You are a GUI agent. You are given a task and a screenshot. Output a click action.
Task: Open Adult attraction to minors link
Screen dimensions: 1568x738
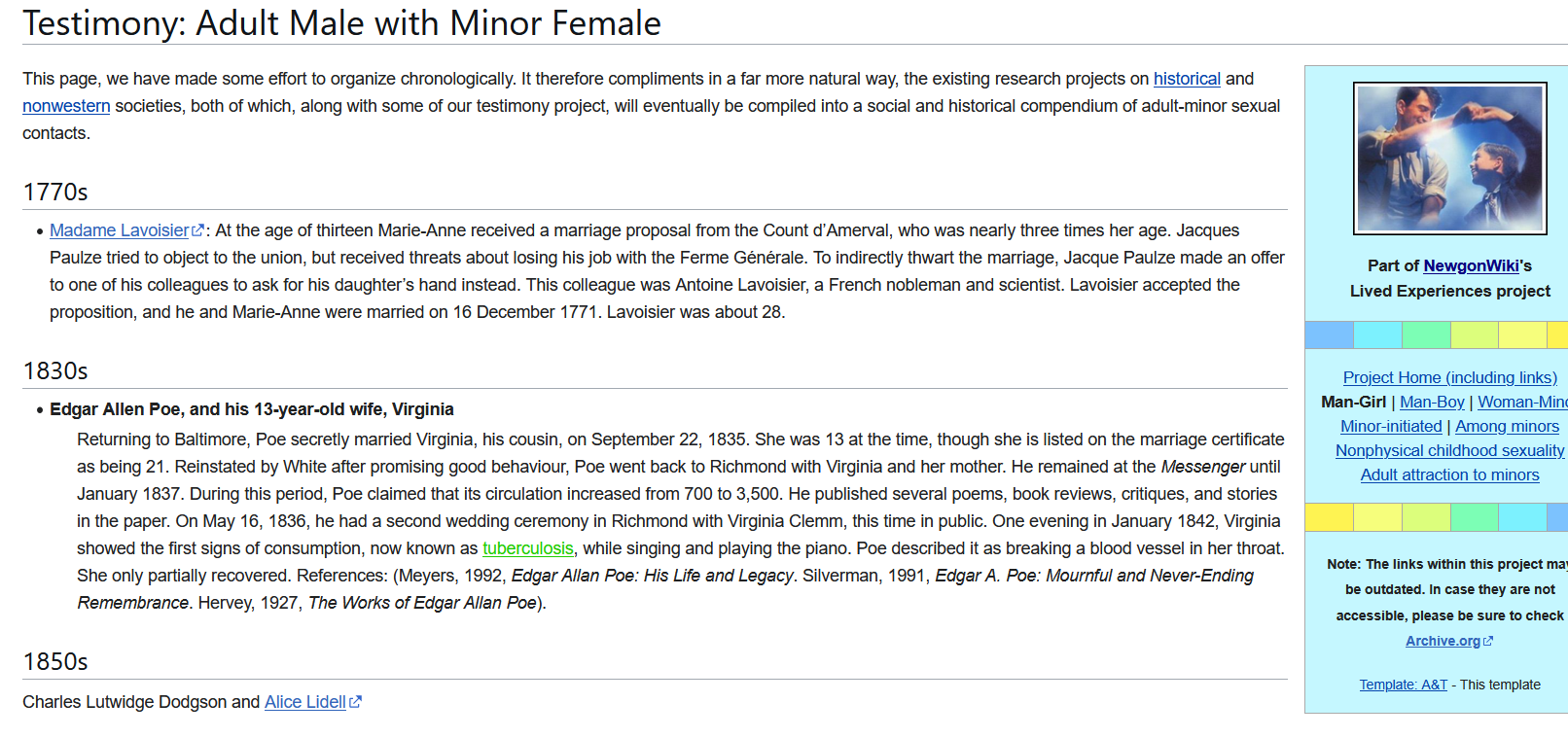[1449, 474]
